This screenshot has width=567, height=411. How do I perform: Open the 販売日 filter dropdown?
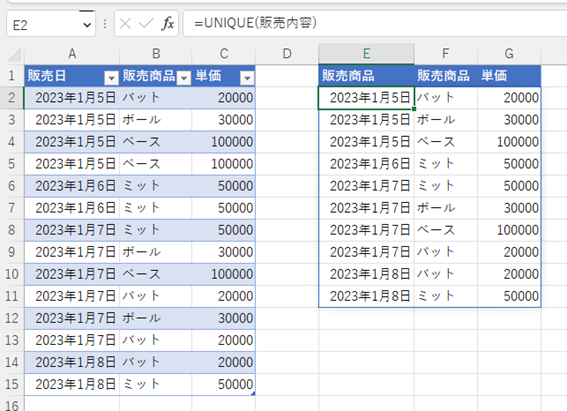(x=111, y=77)
